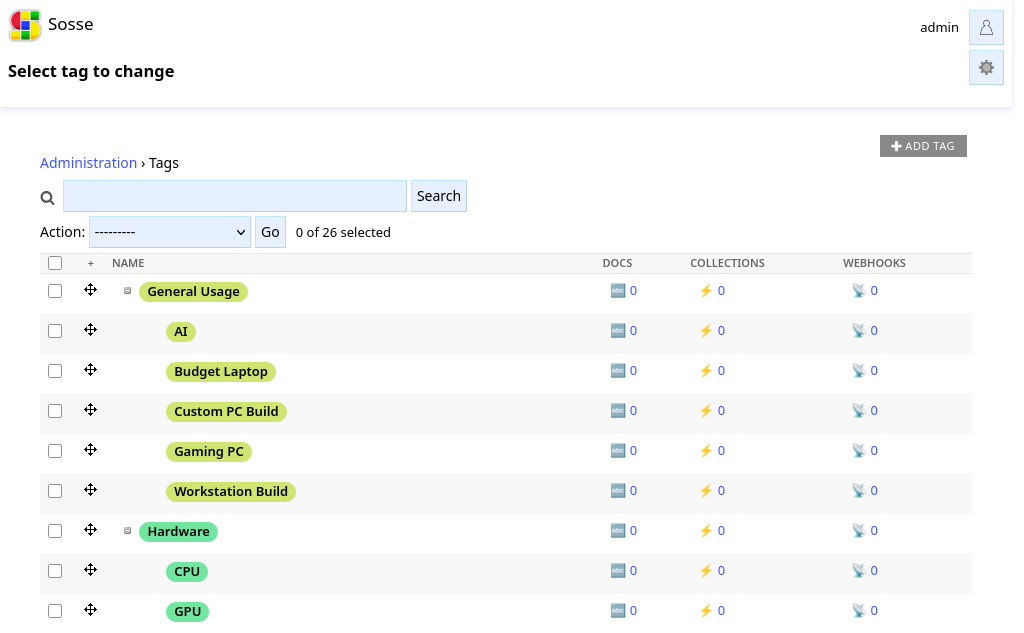Open the Hardware tag
1024x633 pixels.
178,531
